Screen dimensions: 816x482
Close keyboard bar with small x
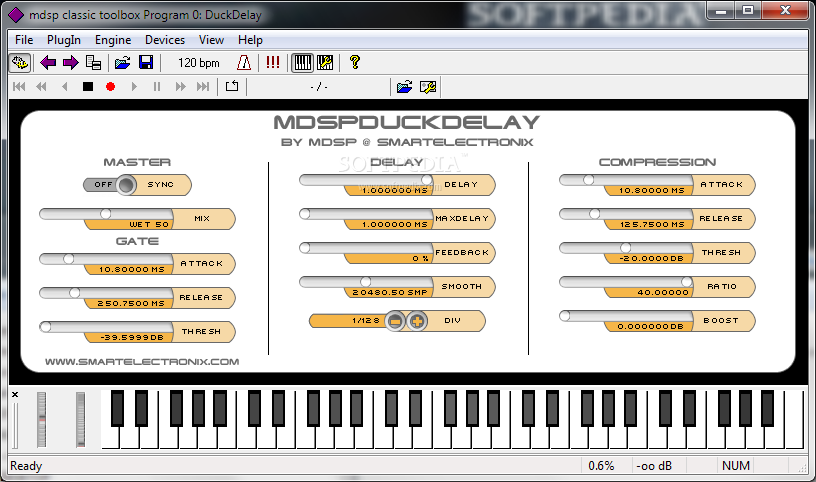pos(15,395)
